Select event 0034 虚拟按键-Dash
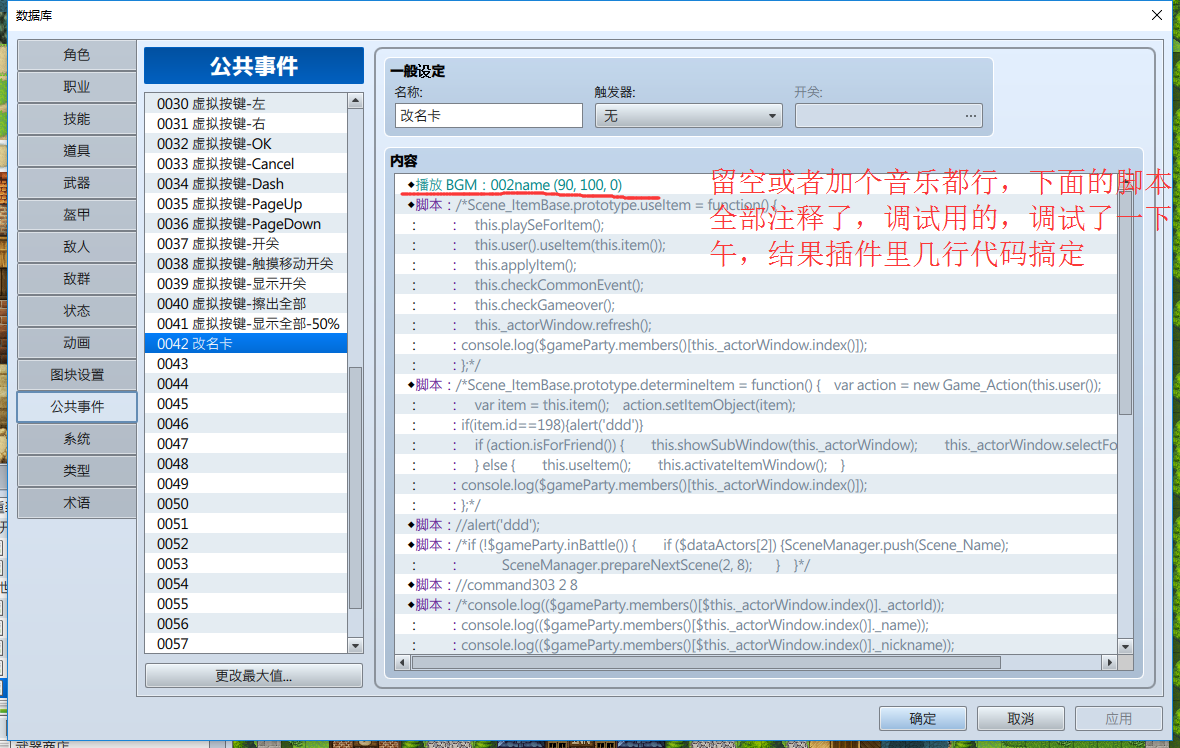Viewport: 1180px width, 748px height. [246, 184]
